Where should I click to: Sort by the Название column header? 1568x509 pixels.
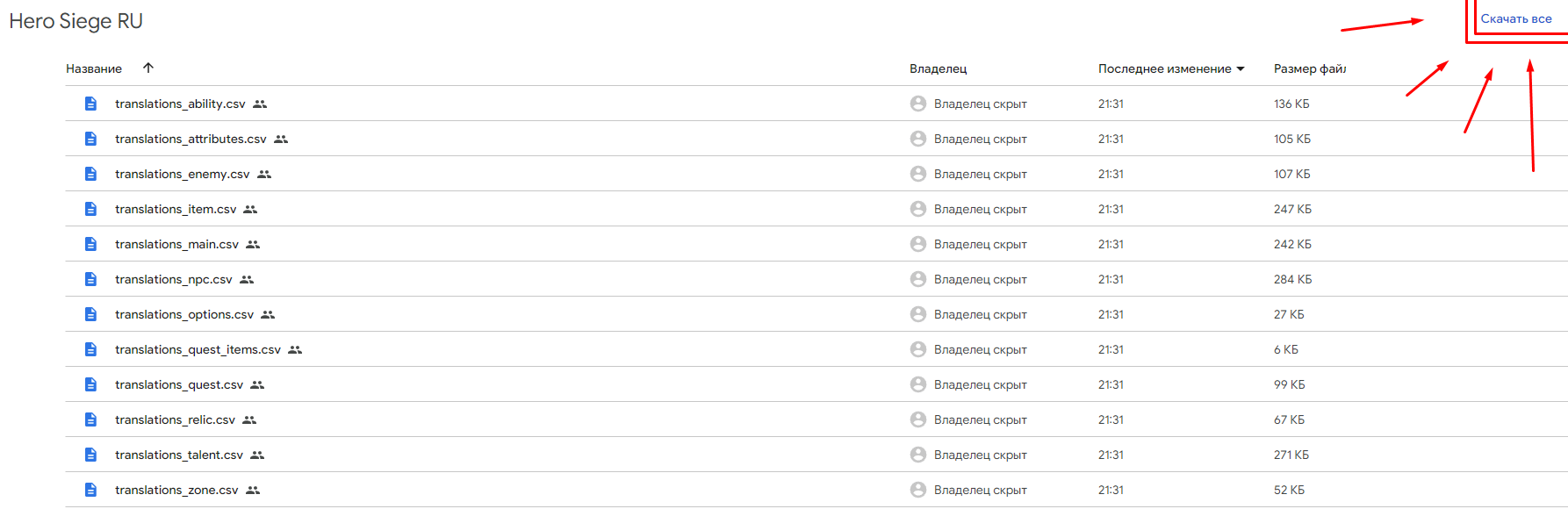point(94,68)
